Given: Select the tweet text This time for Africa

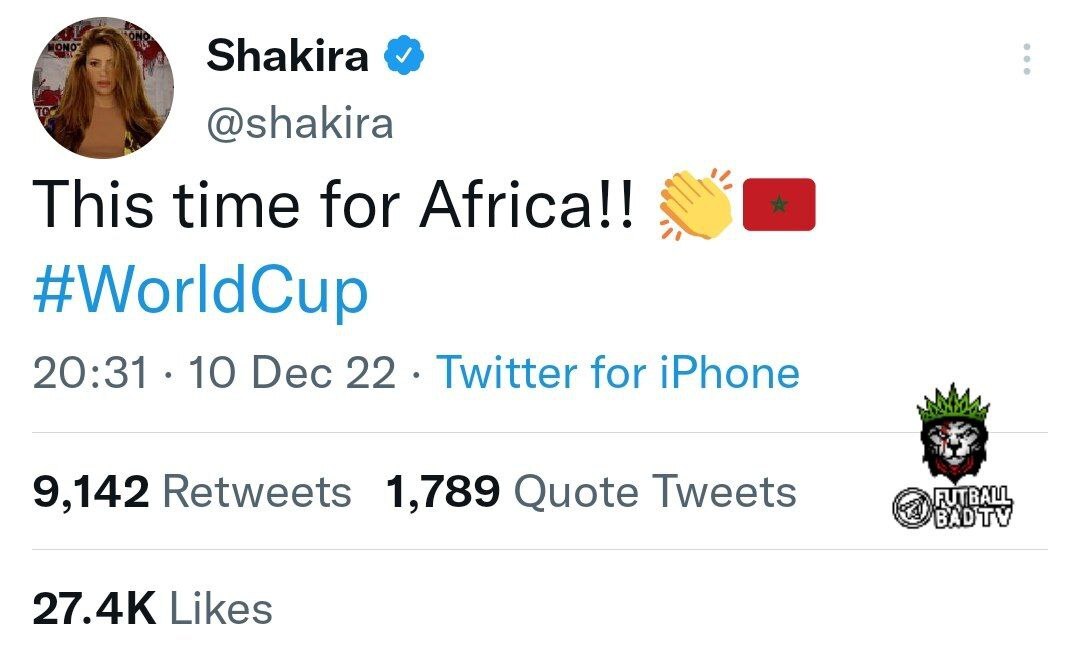Looking at the screenshot, I should tap(333, 205).
